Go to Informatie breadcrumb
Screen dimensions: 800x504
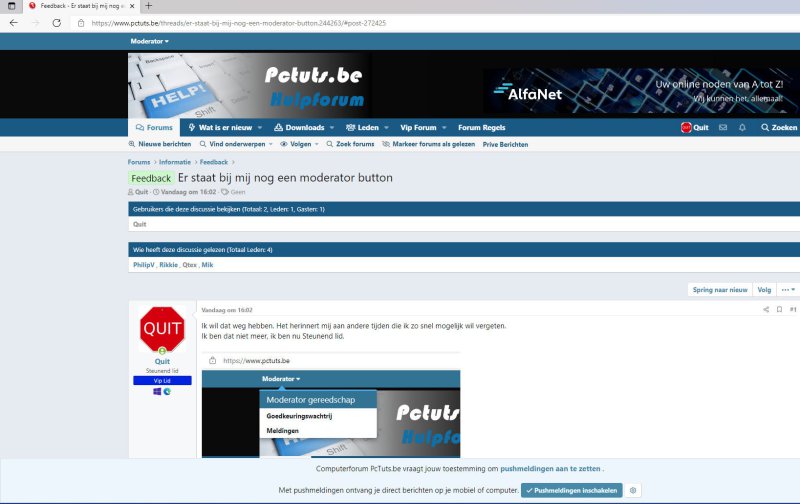pos(174,162)
